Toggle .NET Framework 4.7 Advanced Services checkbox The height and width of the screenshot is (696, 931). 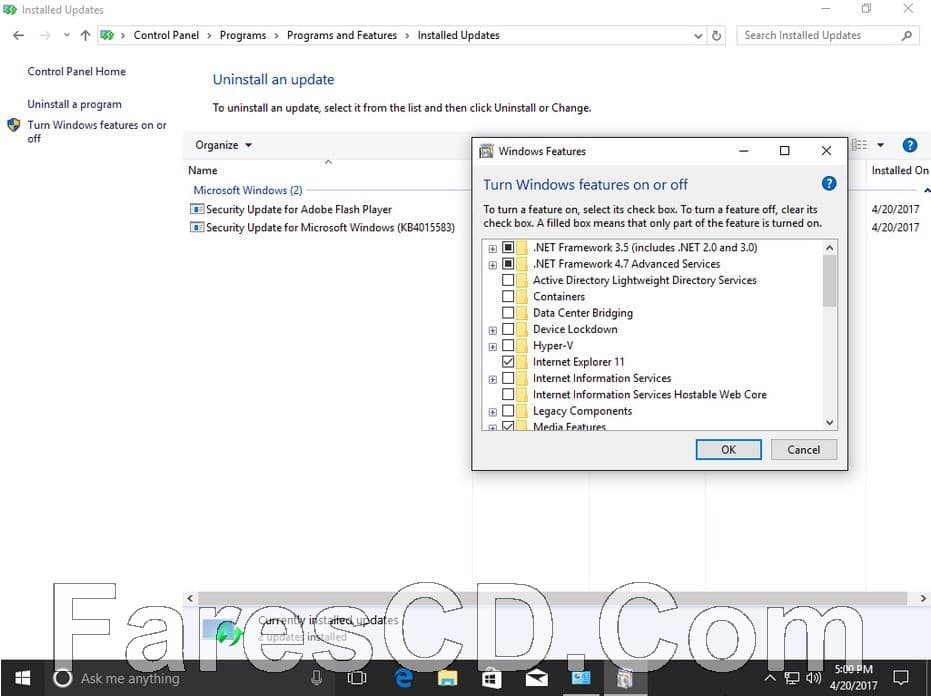point(508,264)
